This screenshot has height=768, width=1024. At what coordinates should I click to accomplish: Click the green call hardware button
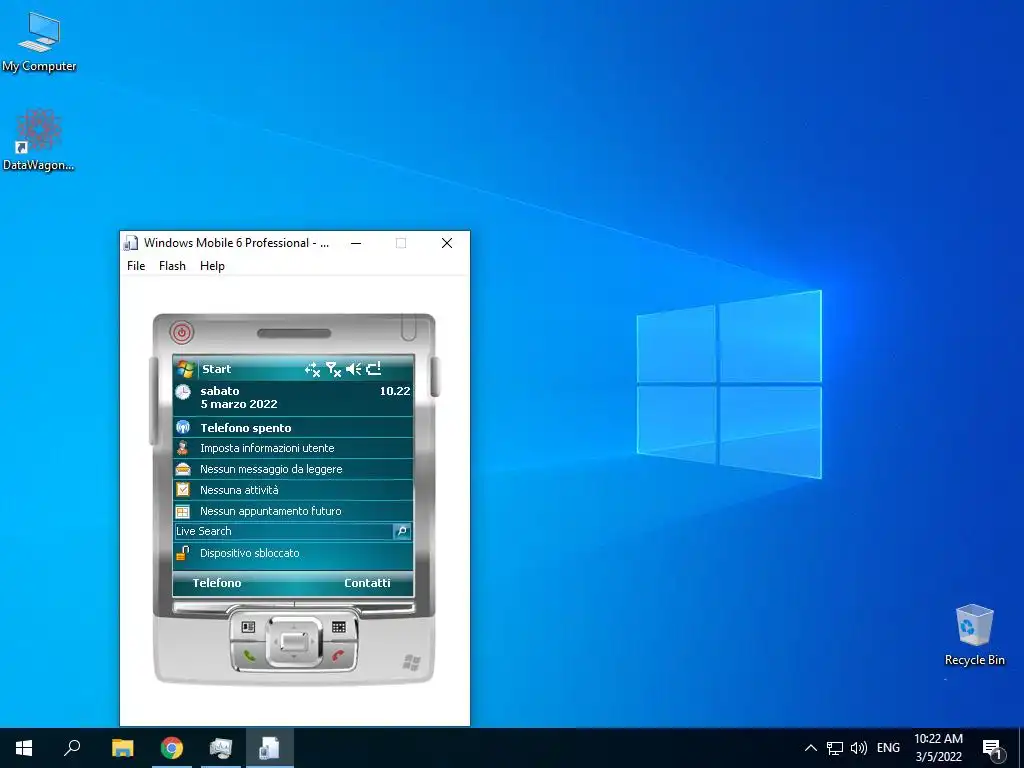pyautogui.click(x=248, y=656)
